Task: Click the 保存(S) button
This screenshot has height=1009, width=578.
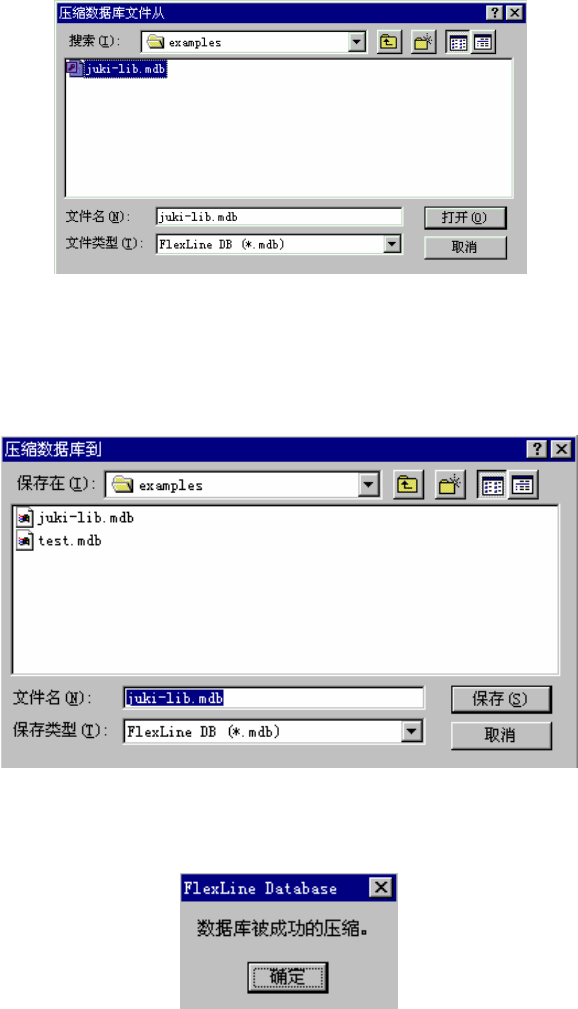Action: tap(501, 699)
